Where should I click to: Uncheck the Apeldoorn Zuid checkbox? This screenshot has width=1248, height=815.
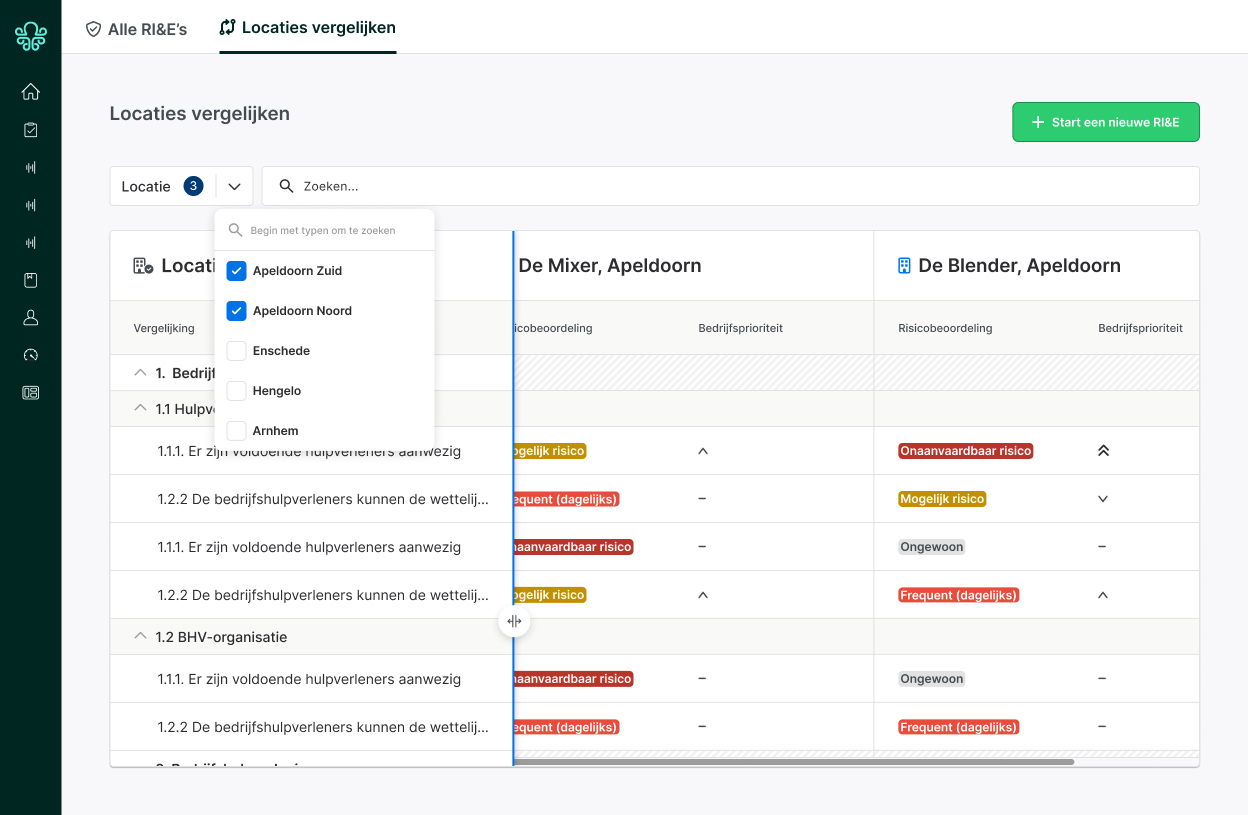coord(236,271)
